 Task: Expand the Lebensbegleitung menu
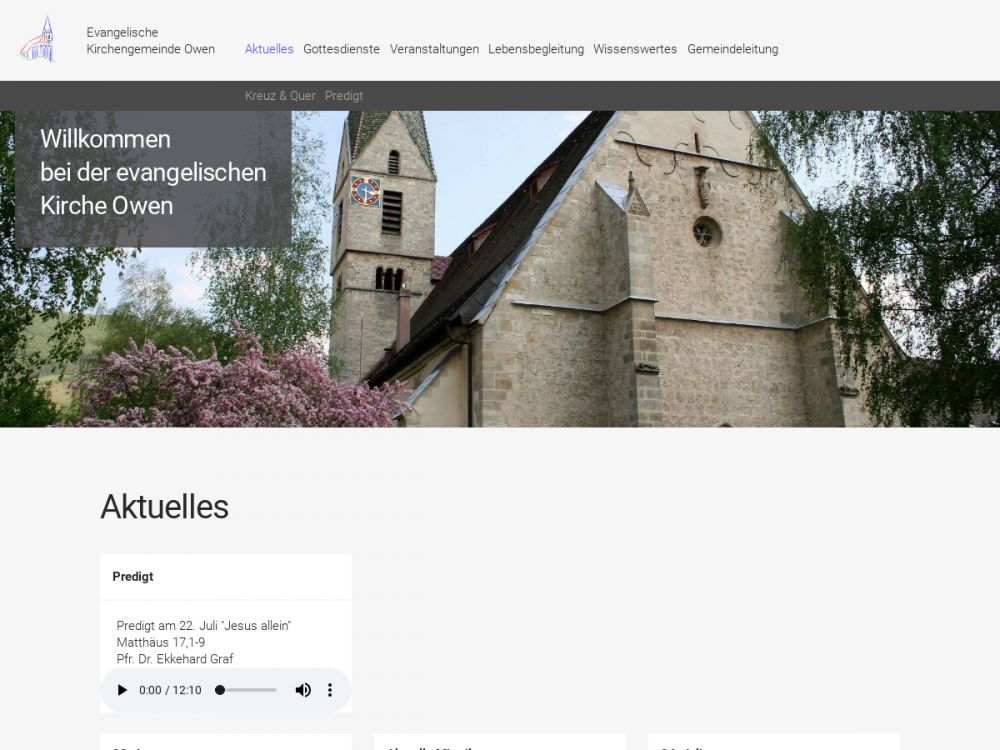pyautogui.click(x=536, y=49)
